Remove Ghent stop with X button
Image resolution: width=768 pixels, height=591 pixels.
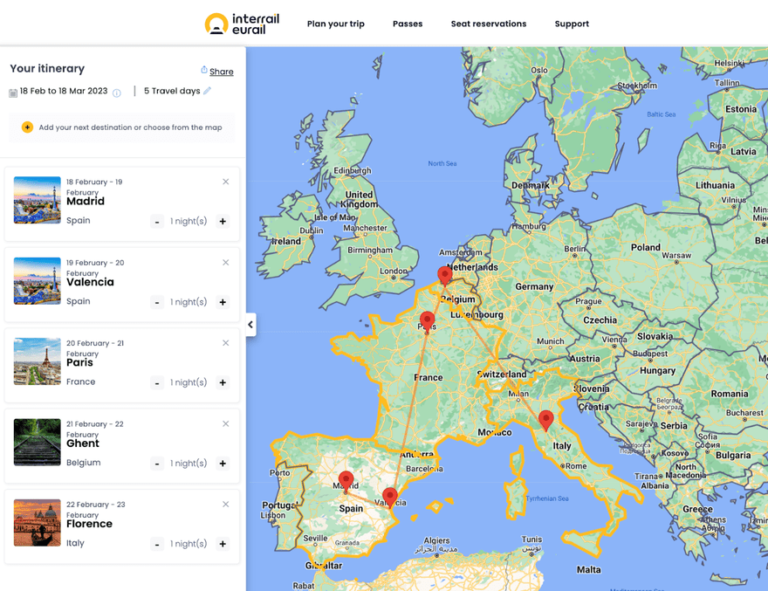(226, 424)
